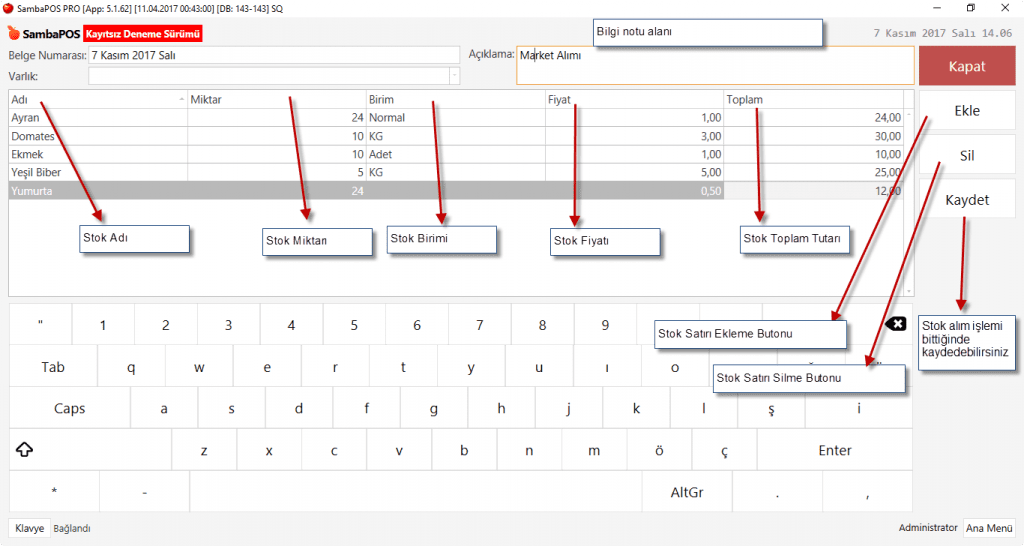Click the Kapat red button
1024x546 pixels.
(966, 66)
